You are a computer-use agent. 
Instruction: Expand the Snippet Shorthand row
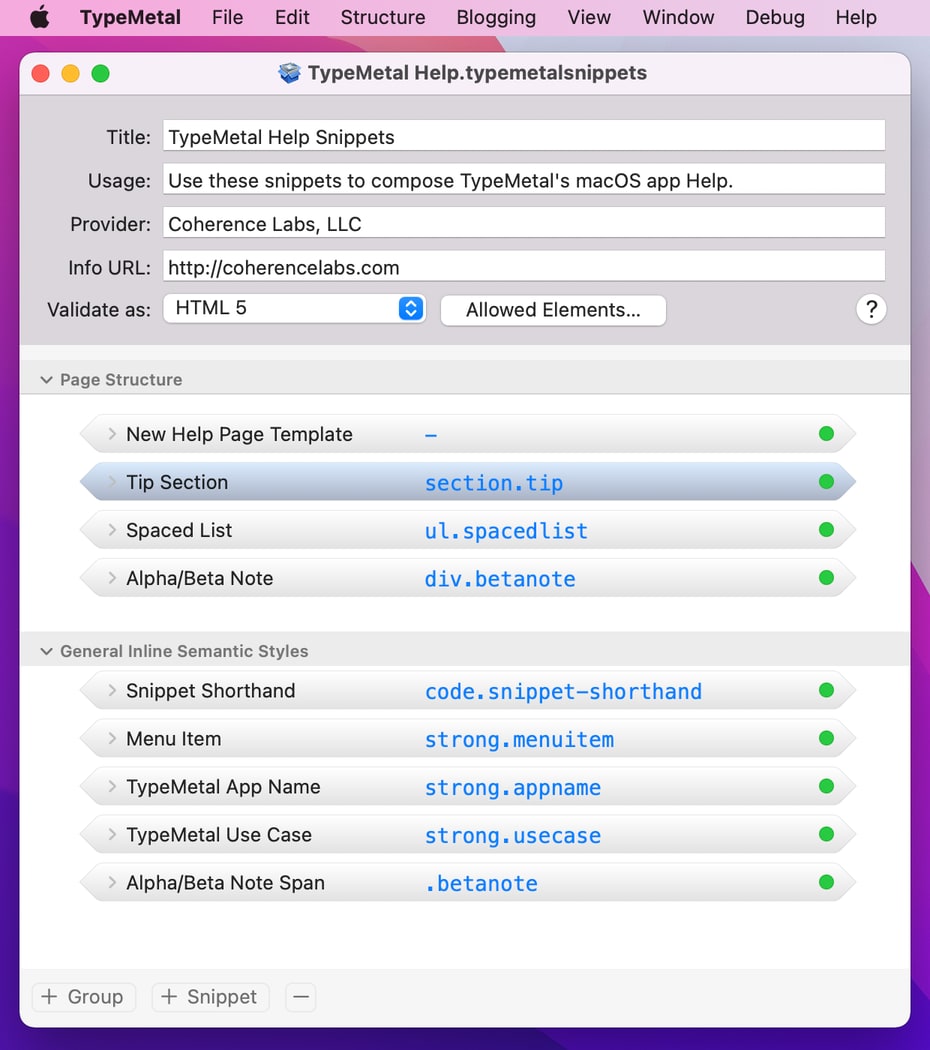pos(112,690)
